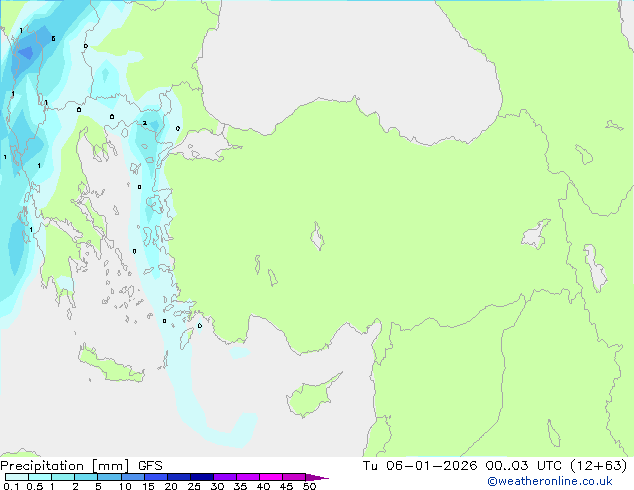Click the 0.1 to 0.5 mm legend swatch
Screen dimensions: 634x490
(x=17, y=477)
